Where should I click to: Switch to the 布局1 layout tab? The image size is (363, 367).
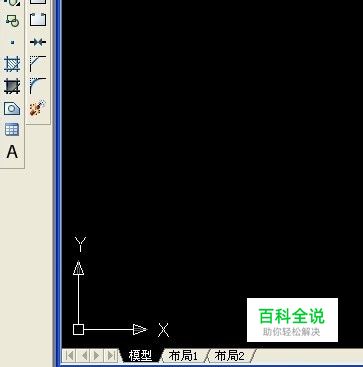coord(183,356)
